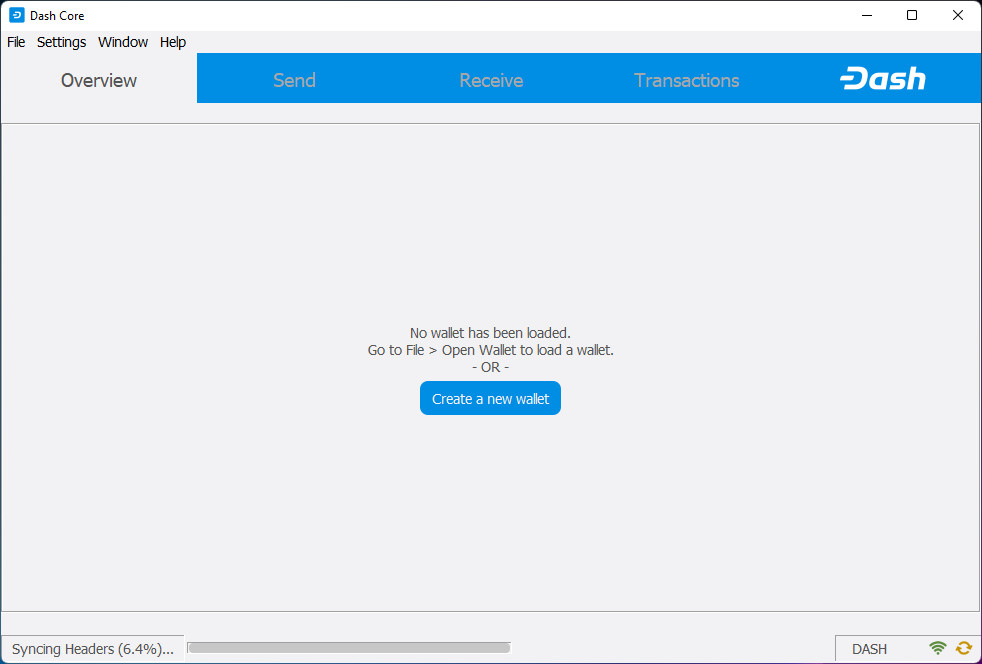
Task: Click the DASH unit selector in status bar
Action: point(869,649)
